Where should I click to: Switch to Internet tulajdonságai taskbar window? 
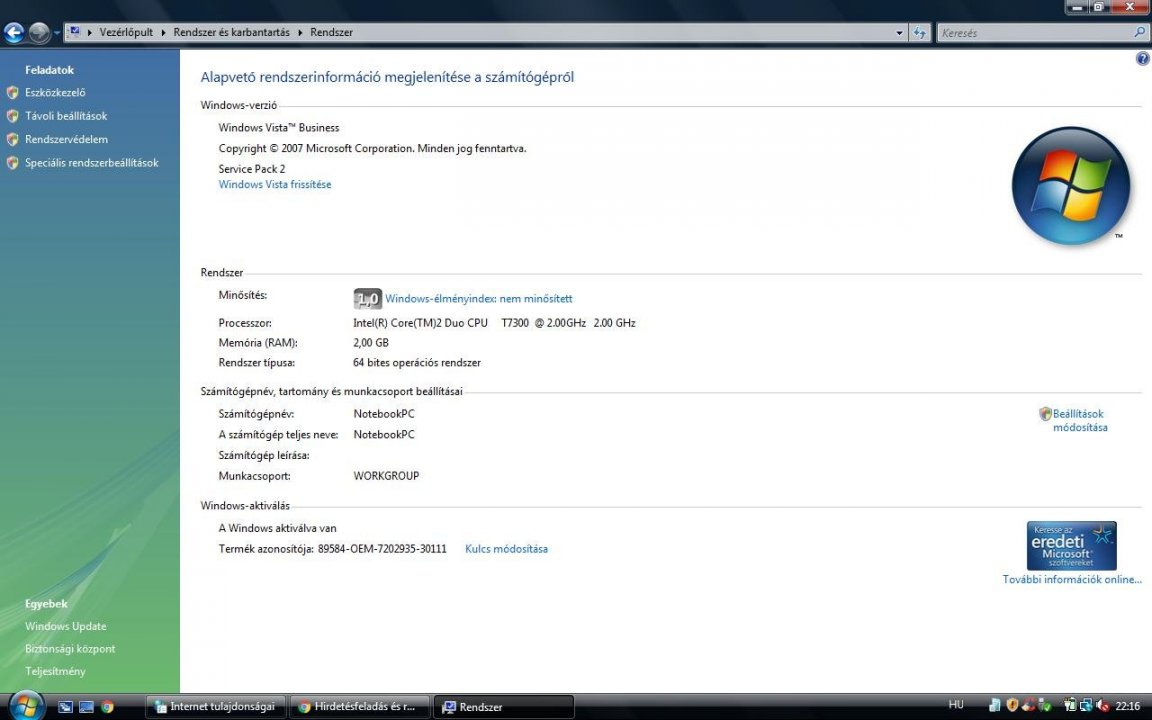click(x=215, y=707)
